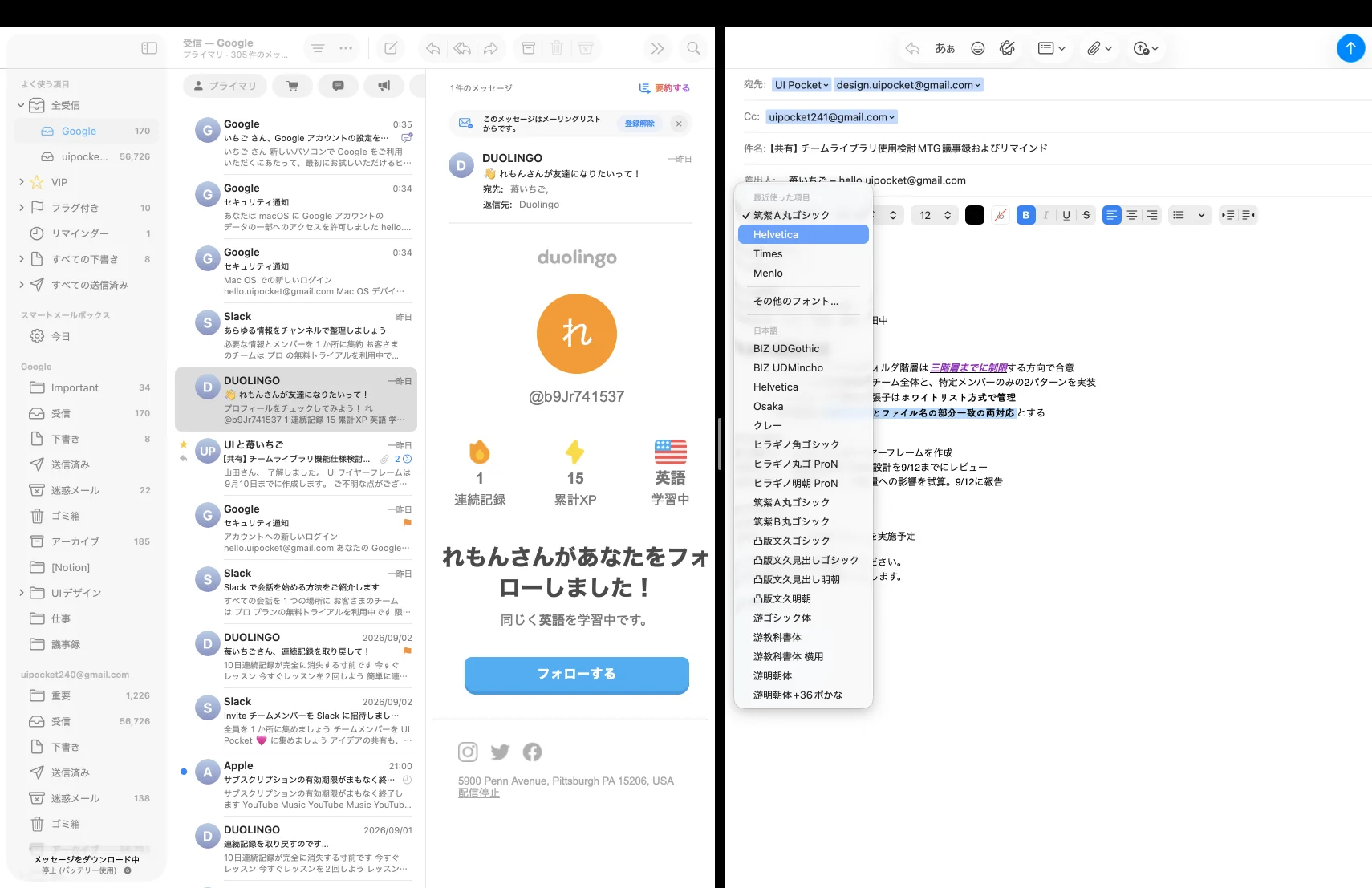Open the emoji picker in compose window
The width and height of the screenshot is (1372, 888).
tap(977, 48)
